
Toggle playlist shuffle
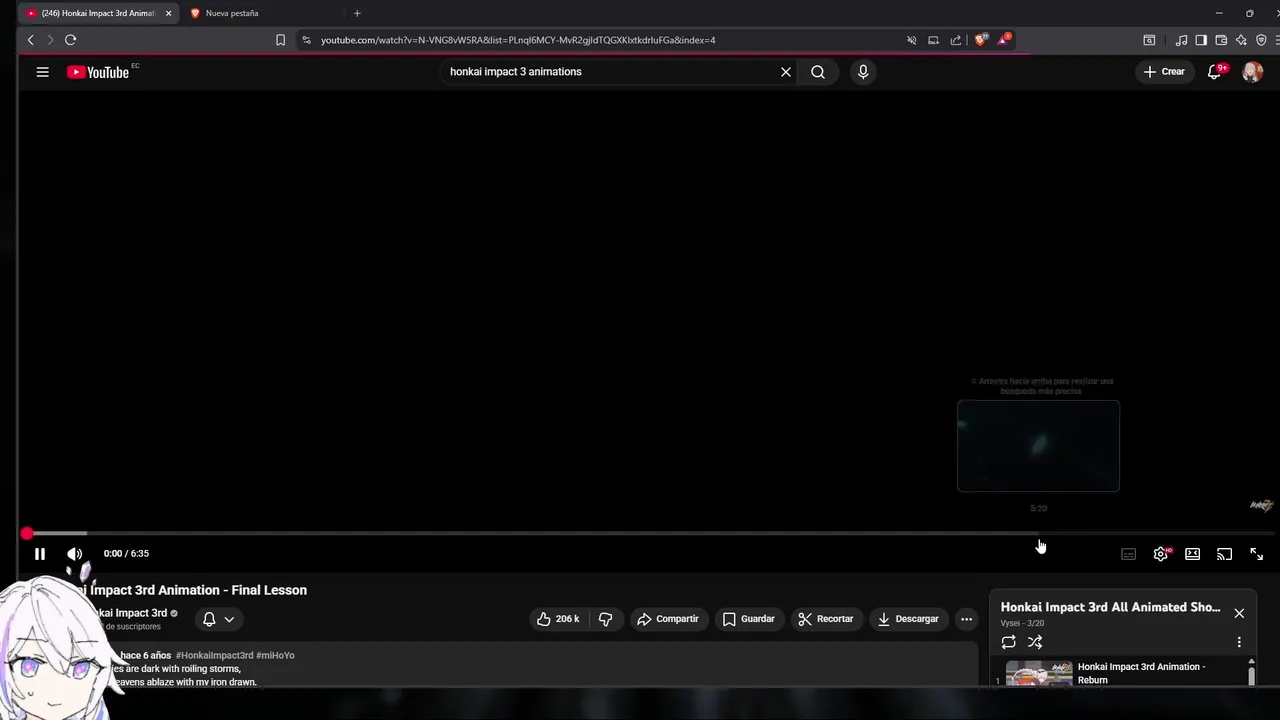pos(1035,642)
